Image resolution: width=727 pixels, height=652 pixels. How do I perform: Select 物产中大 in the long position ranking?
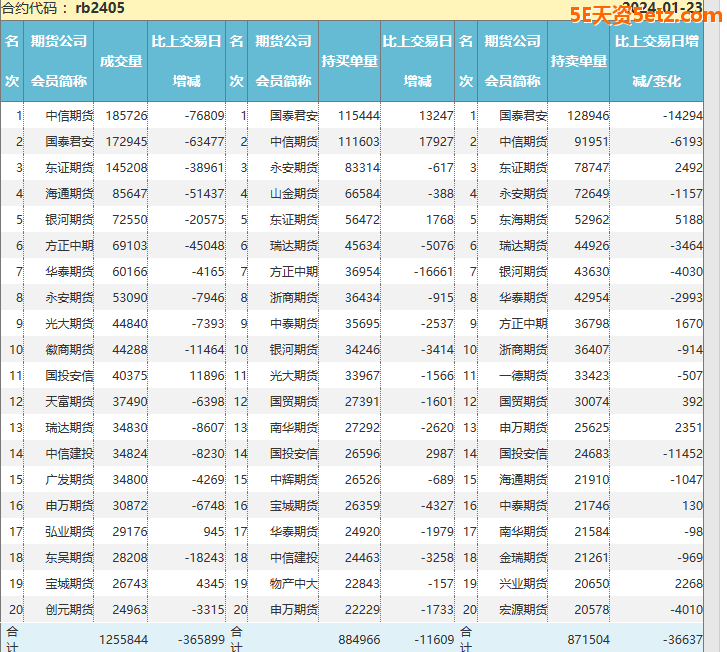click(x=294, y=583)
